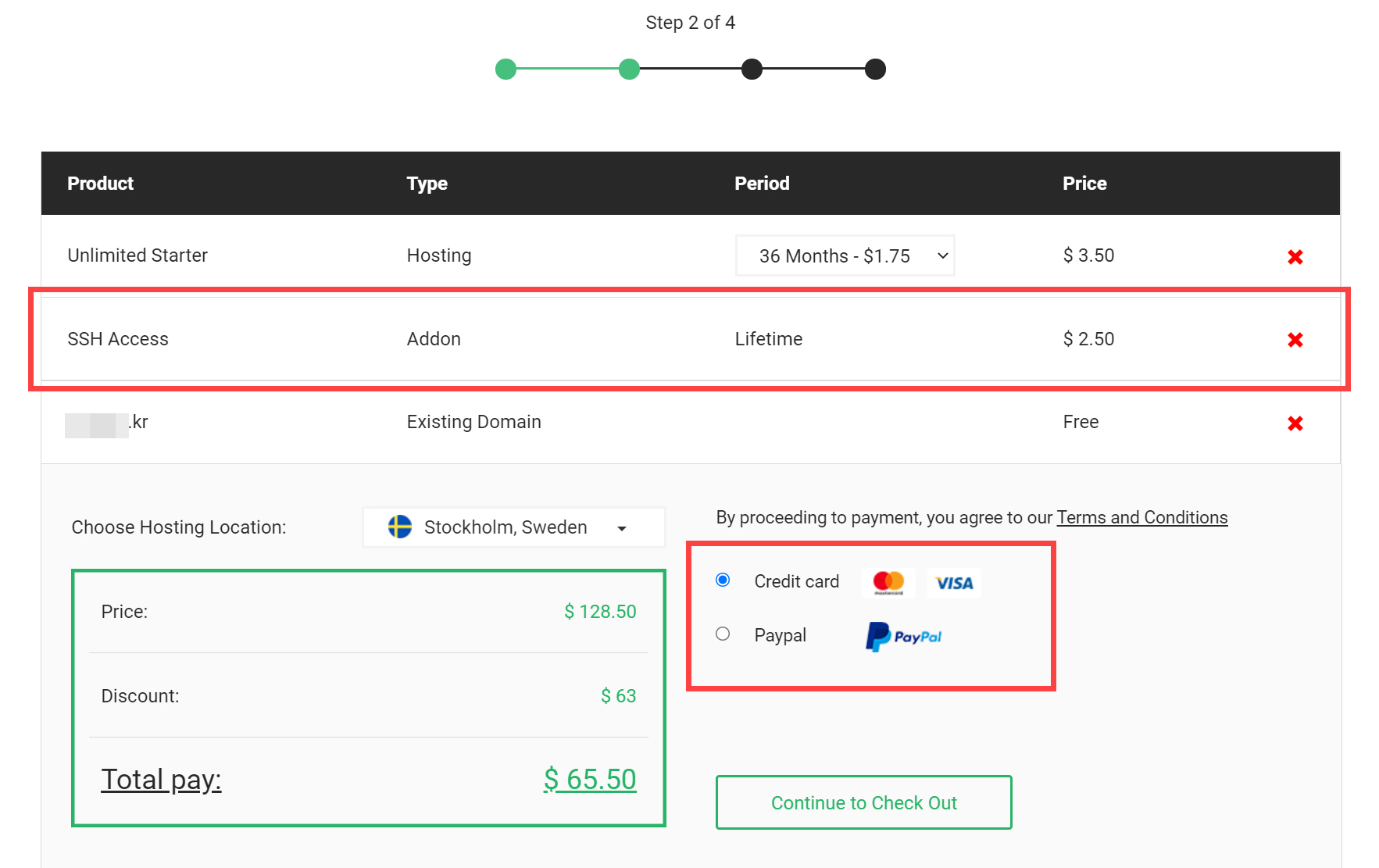Image resolution: width=1379 pixels, height=868 pixels.
Task: Click the Product column header
Action: click(100, 183)
